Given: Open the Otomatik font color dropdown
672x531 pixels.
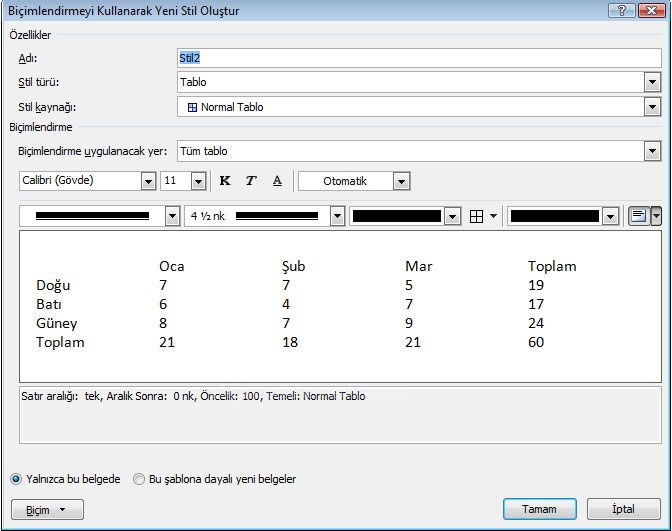Looking at the screenshot, I should point(401,181).
